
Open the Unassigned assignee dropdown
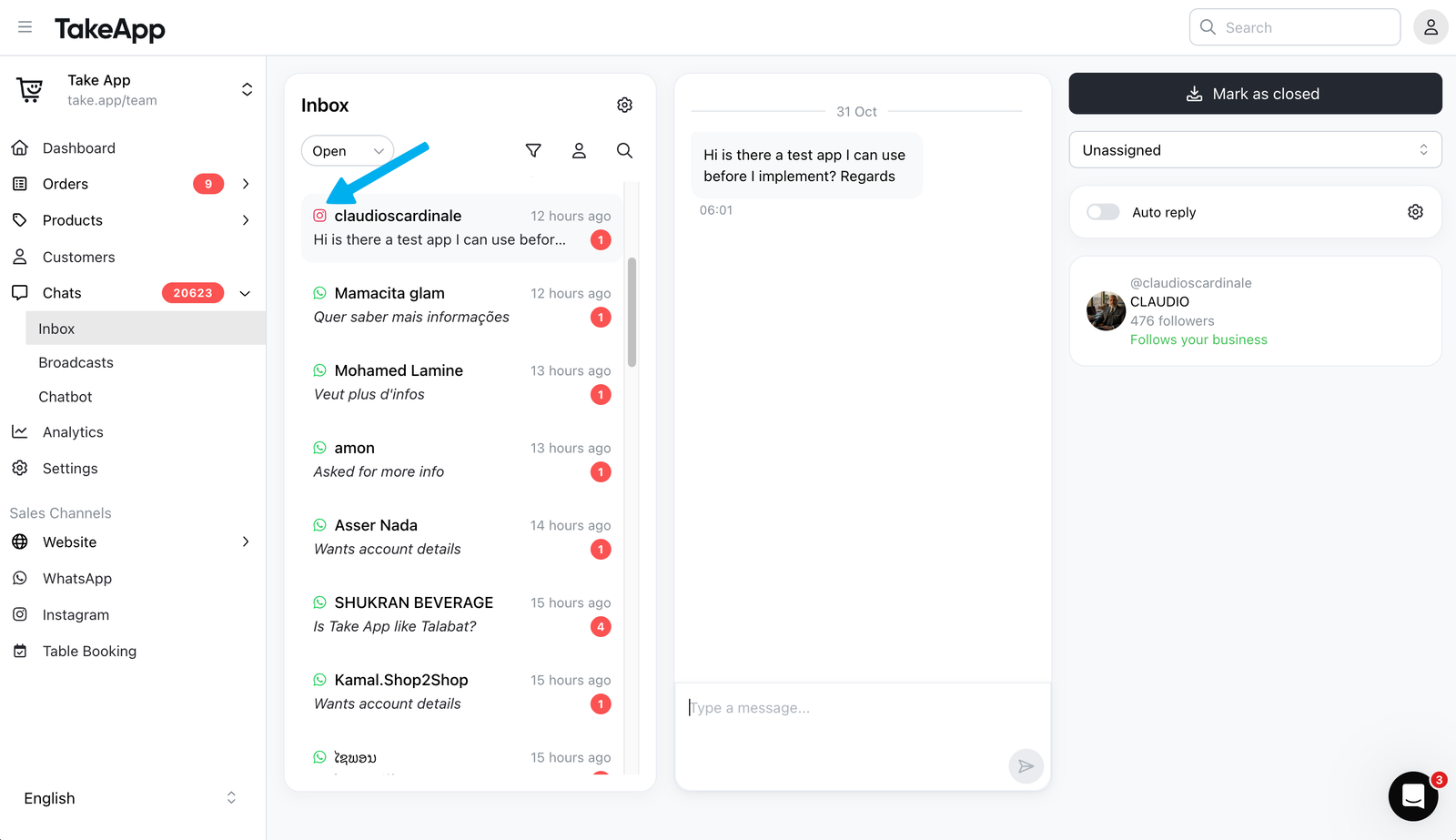coord(1255,150)
